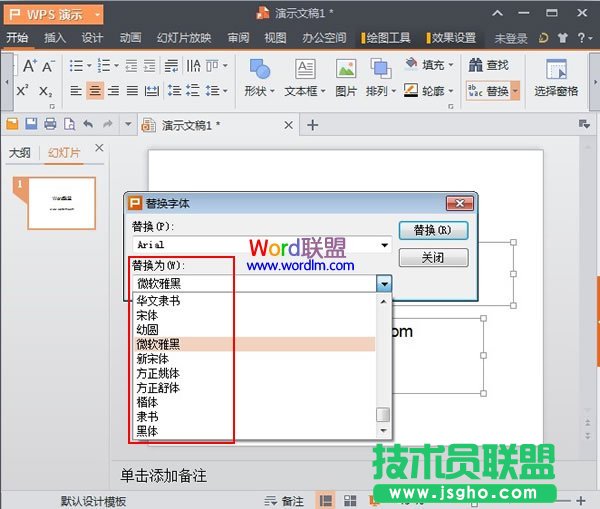Switch to the 大纲 outline tab
The height and width of the screenshot is (509, 600).
[20, 153]
